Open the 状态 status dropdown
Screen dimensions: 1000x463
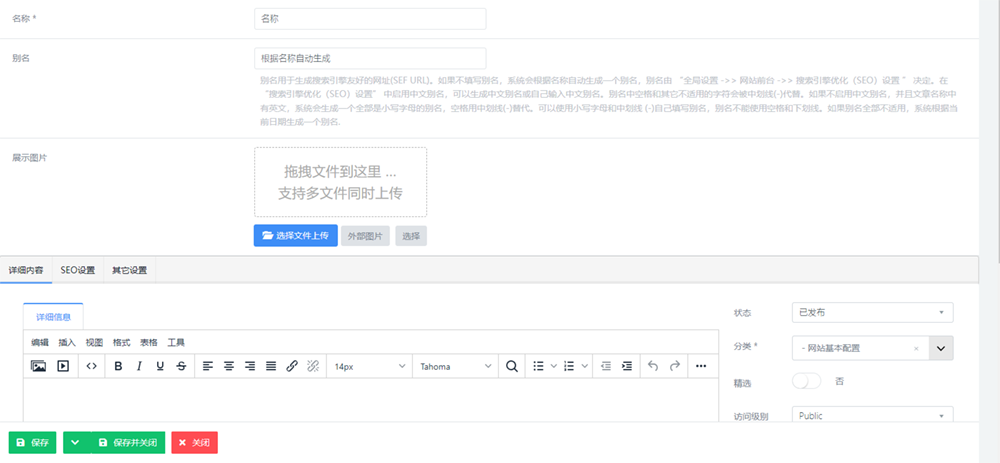tap(871, 313)
